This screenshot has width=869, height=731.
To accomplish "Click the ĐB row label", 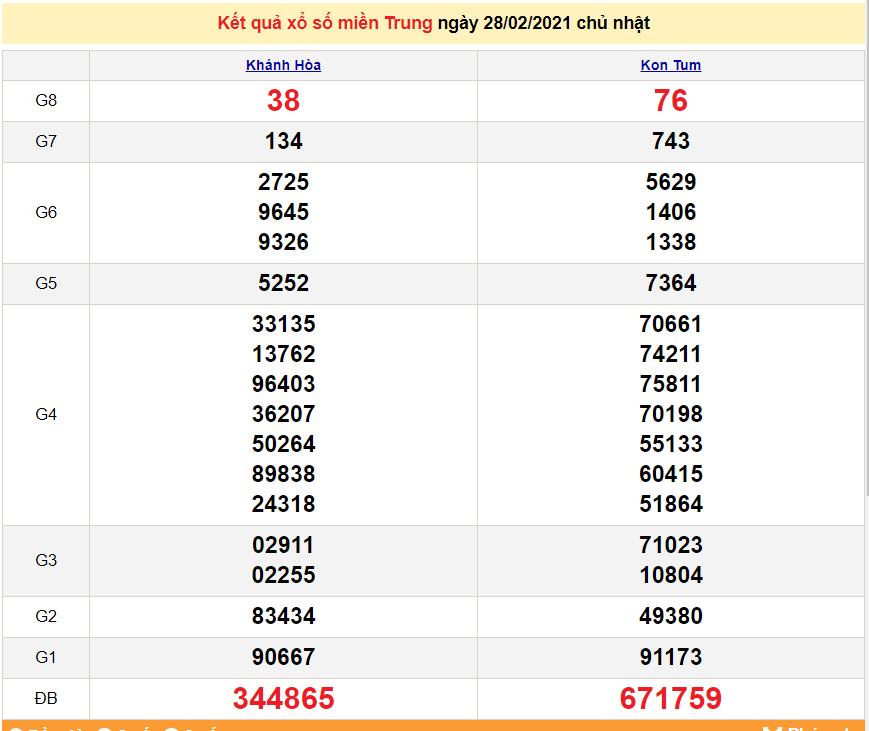I will pos(46,699).
